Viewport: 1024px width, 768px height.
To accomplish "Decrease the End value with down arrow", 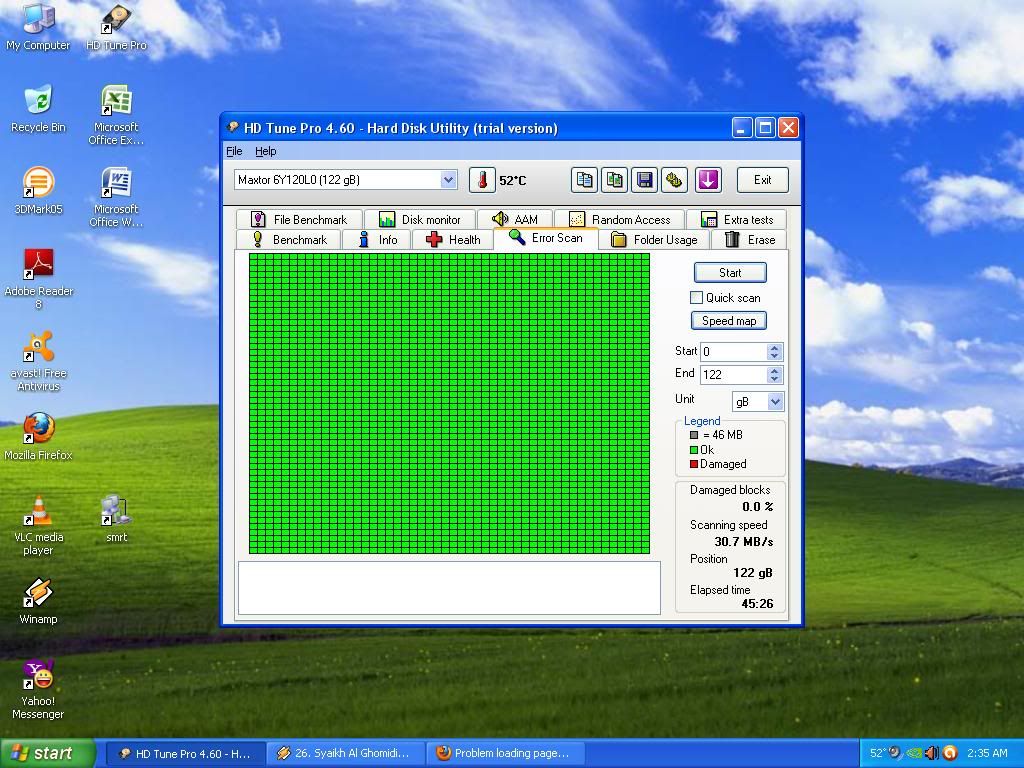I will point(775,379).
